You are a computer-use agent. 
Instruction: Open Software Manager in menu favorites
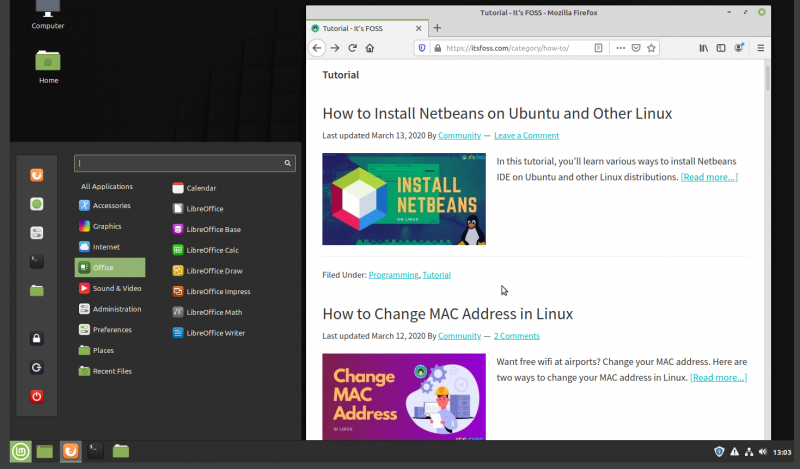[37, 204]
